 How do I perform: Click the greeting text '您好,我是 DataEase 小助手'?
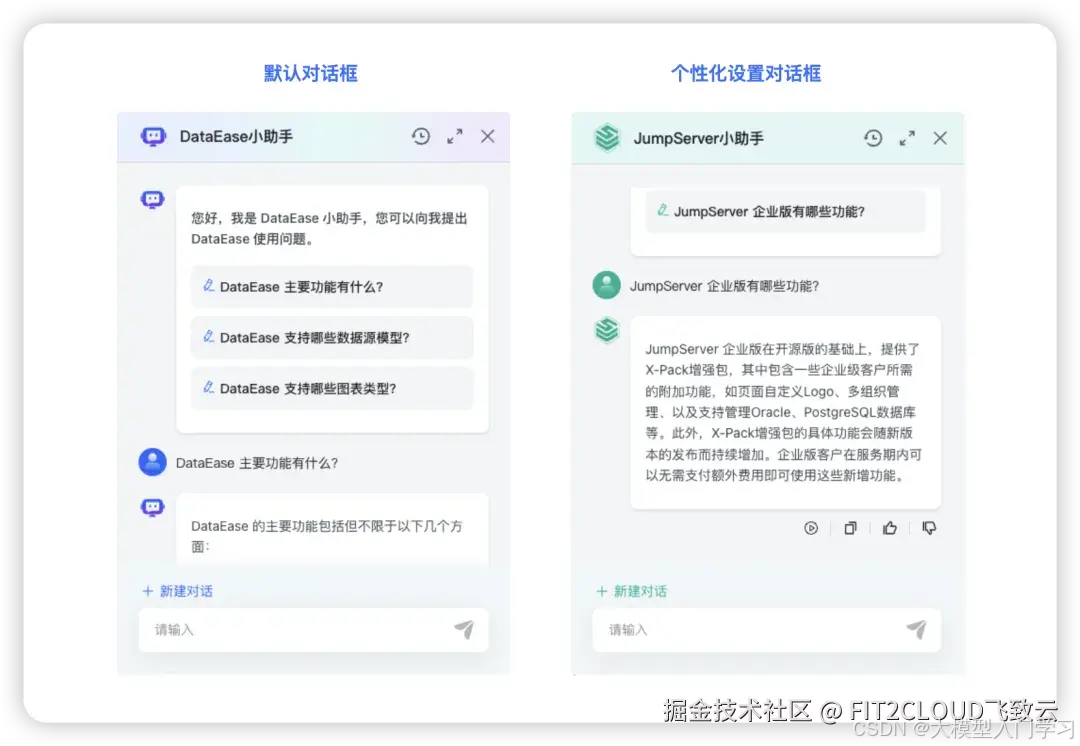(x=329, y=228)
